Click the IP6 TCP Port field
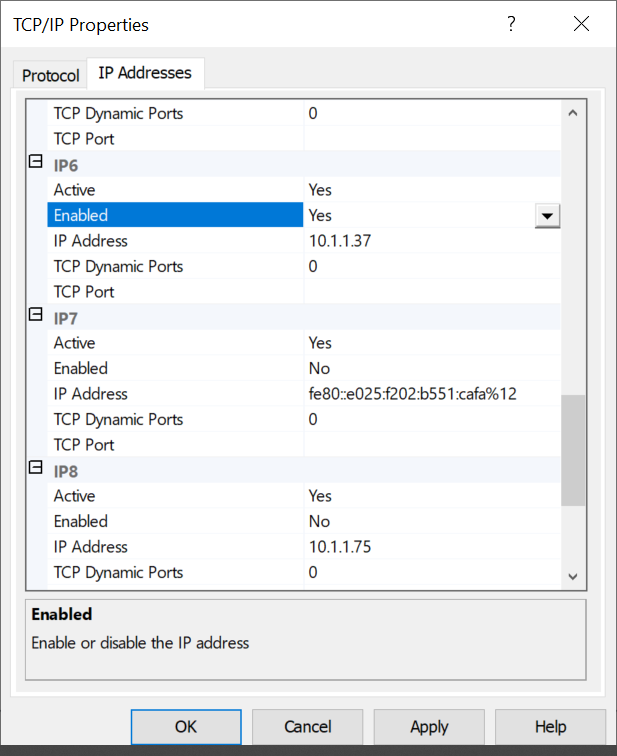This screenshot has height=756, width=617. 430,292
